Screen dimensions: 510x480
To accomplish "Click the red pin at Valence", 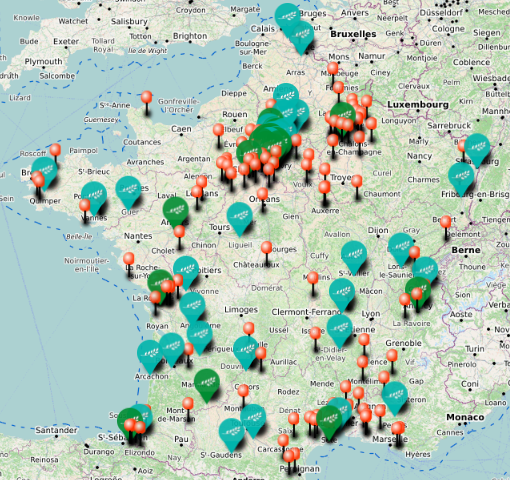I will (363, 367).
